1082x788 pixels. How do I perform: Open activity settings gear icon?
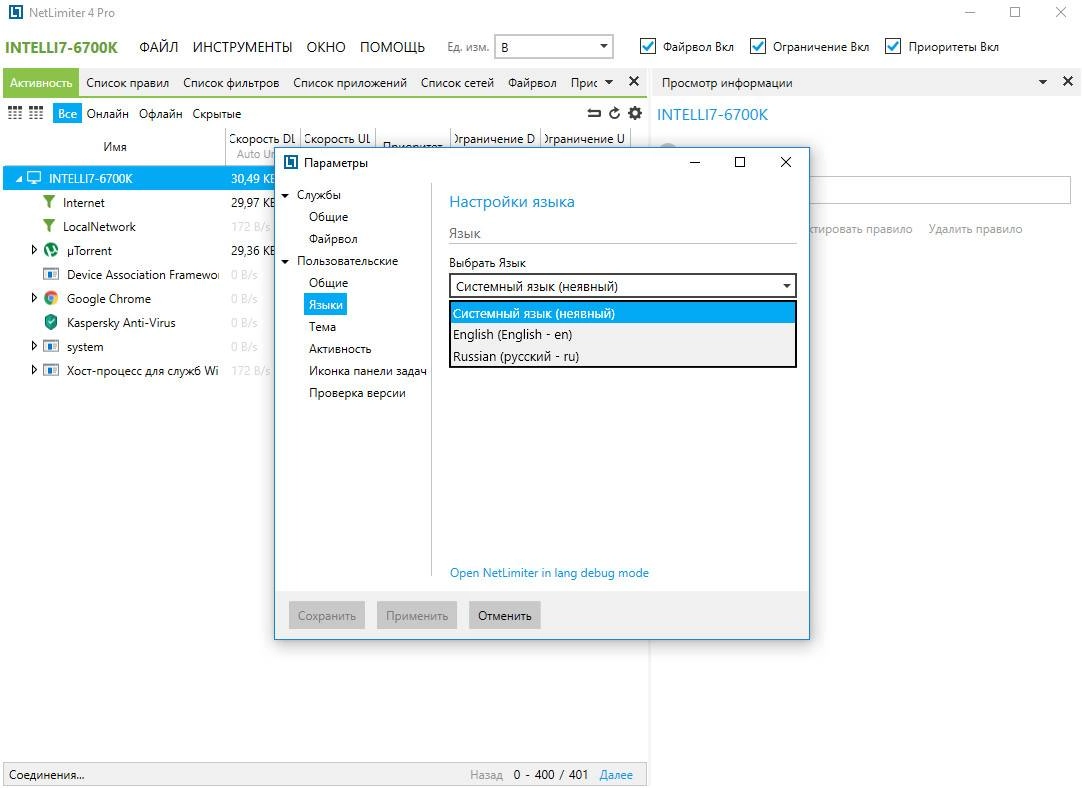[635, 113]
